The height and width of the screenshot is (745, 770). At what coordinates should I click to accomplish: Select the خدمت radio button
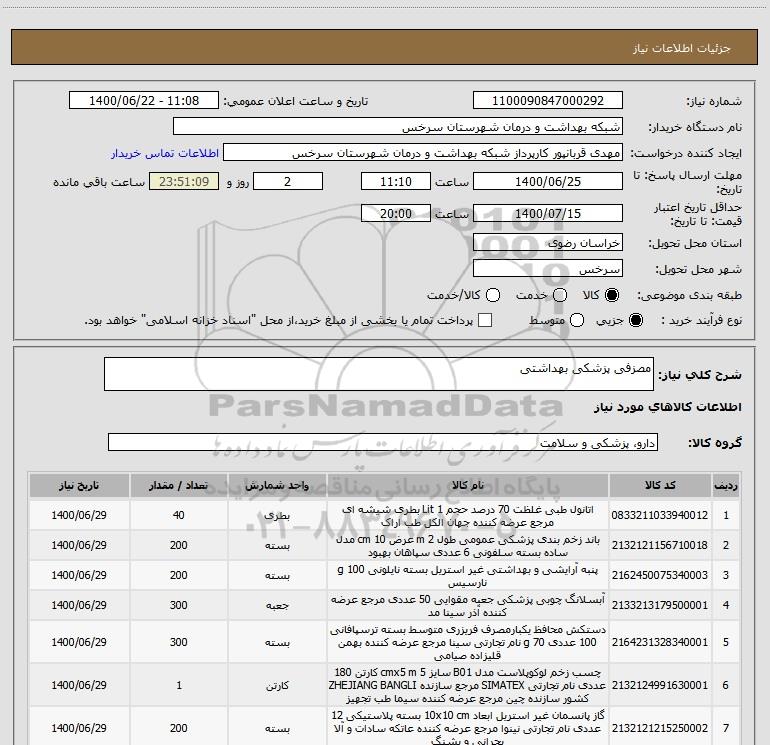560,295
